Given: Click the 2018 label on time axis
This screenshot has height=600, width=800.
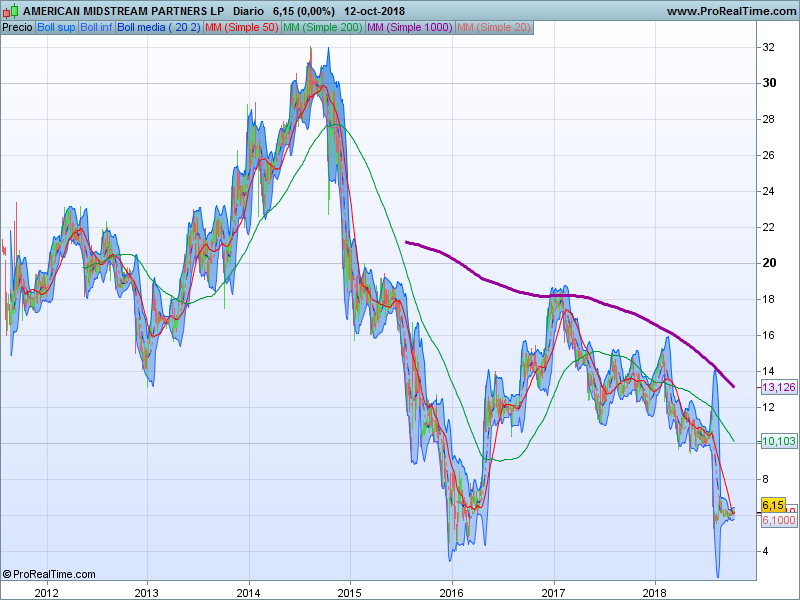Looking at the screenshot, I should 655,593.
